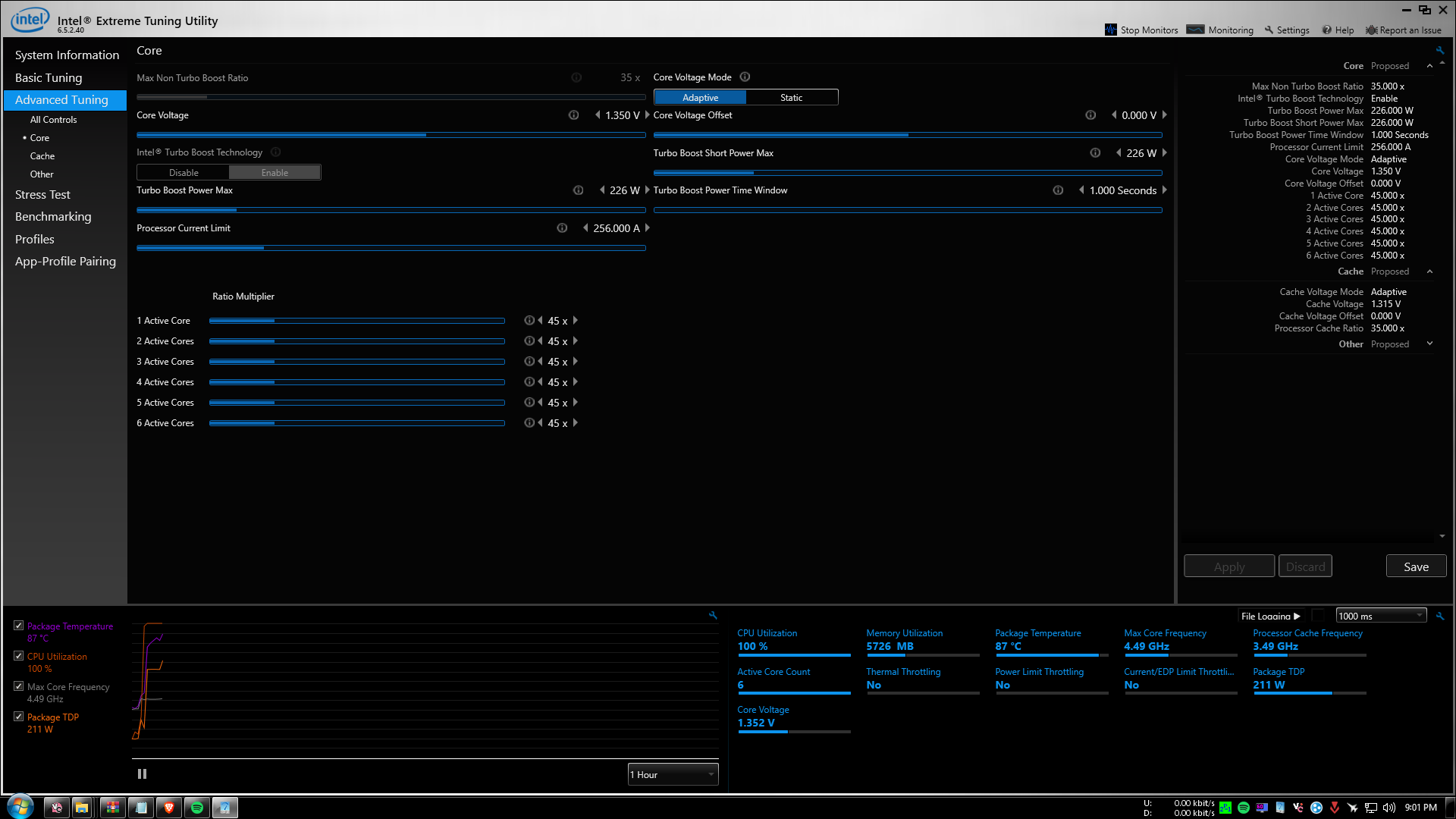Toggle Package TDP graph checkbox

pos(18,717)
